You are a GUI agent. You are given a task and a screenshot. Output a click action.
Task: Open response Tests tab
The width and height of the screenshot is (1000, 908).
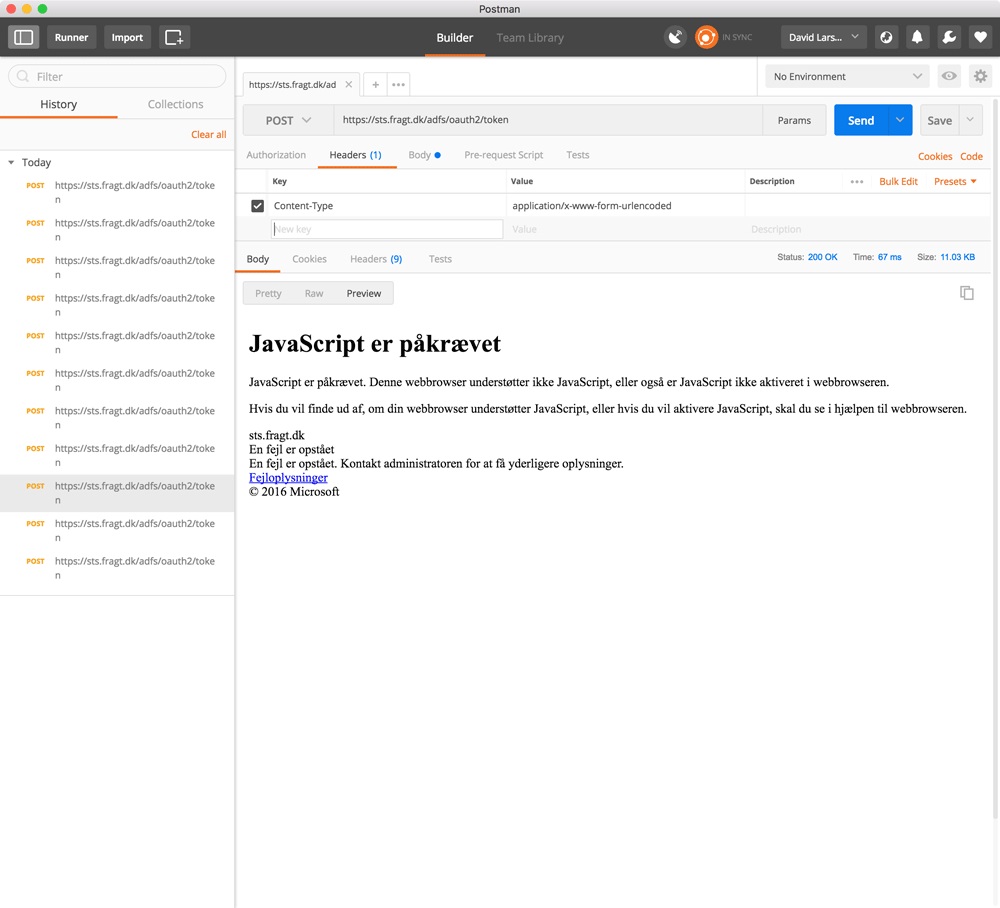(x=440, y=259)
